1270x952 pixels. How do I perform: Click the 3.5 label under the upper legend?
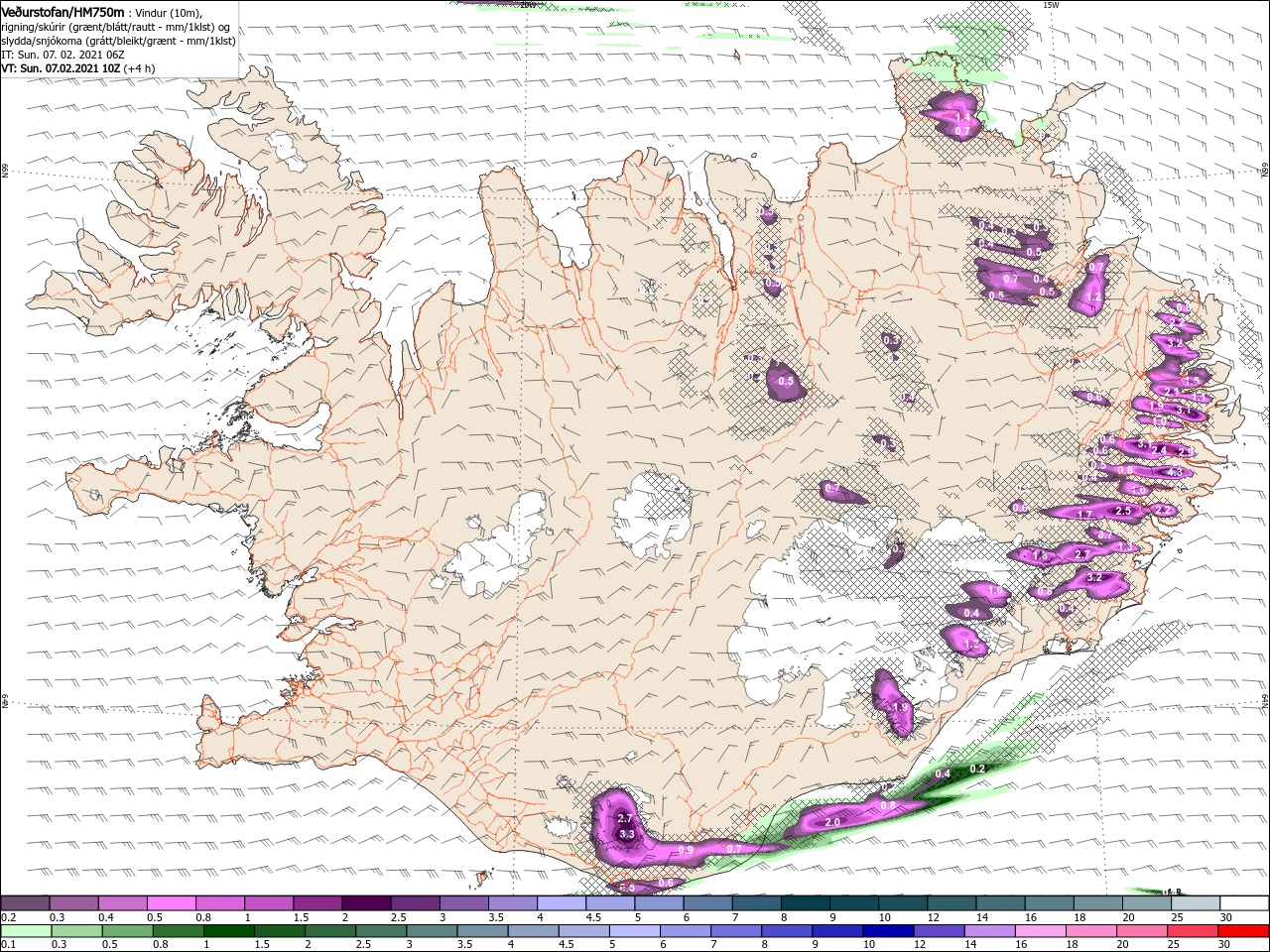click(x=496, y=917)
